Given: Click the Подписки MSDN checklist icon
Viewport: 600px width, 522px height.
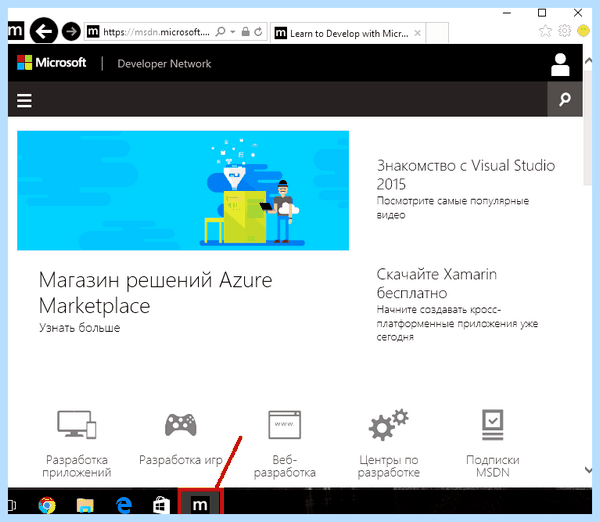Looking at the screenshot, I should point(492,425).
